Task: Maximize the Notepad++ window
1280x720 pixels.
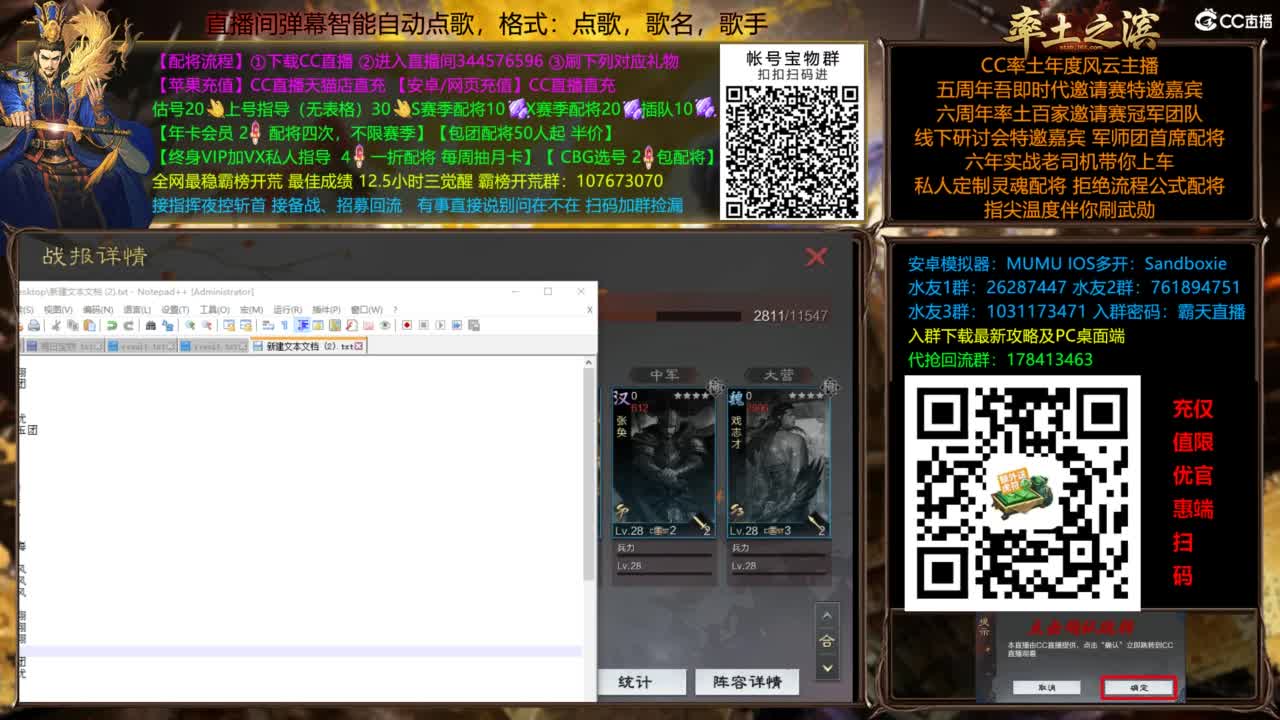Action: pyautogui.click(x=547, y=291)
